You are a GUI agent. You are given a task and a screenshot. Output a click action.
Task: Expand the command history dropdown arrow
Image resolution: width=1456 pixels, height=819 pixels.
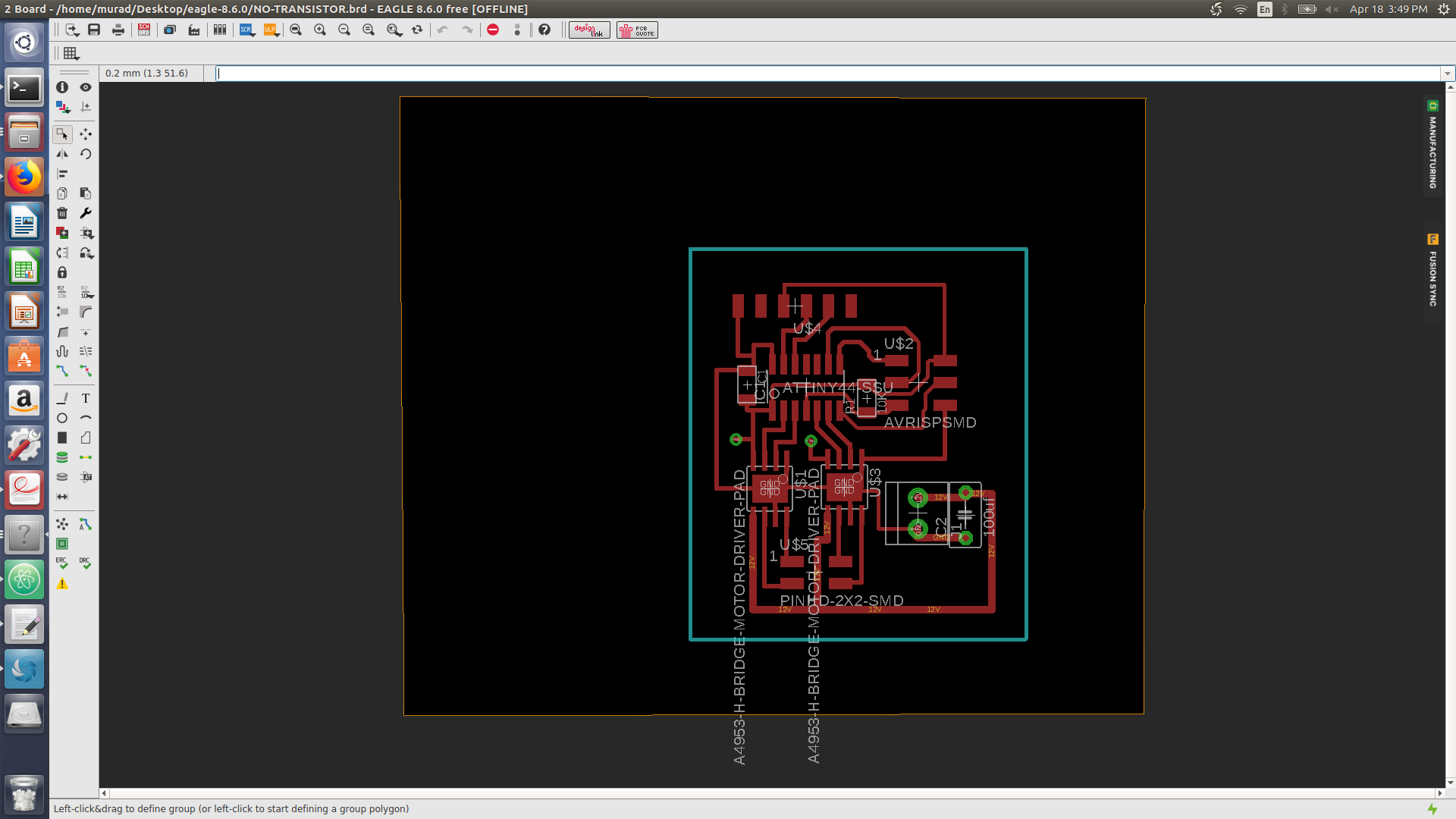click(x=1448, y=74)
